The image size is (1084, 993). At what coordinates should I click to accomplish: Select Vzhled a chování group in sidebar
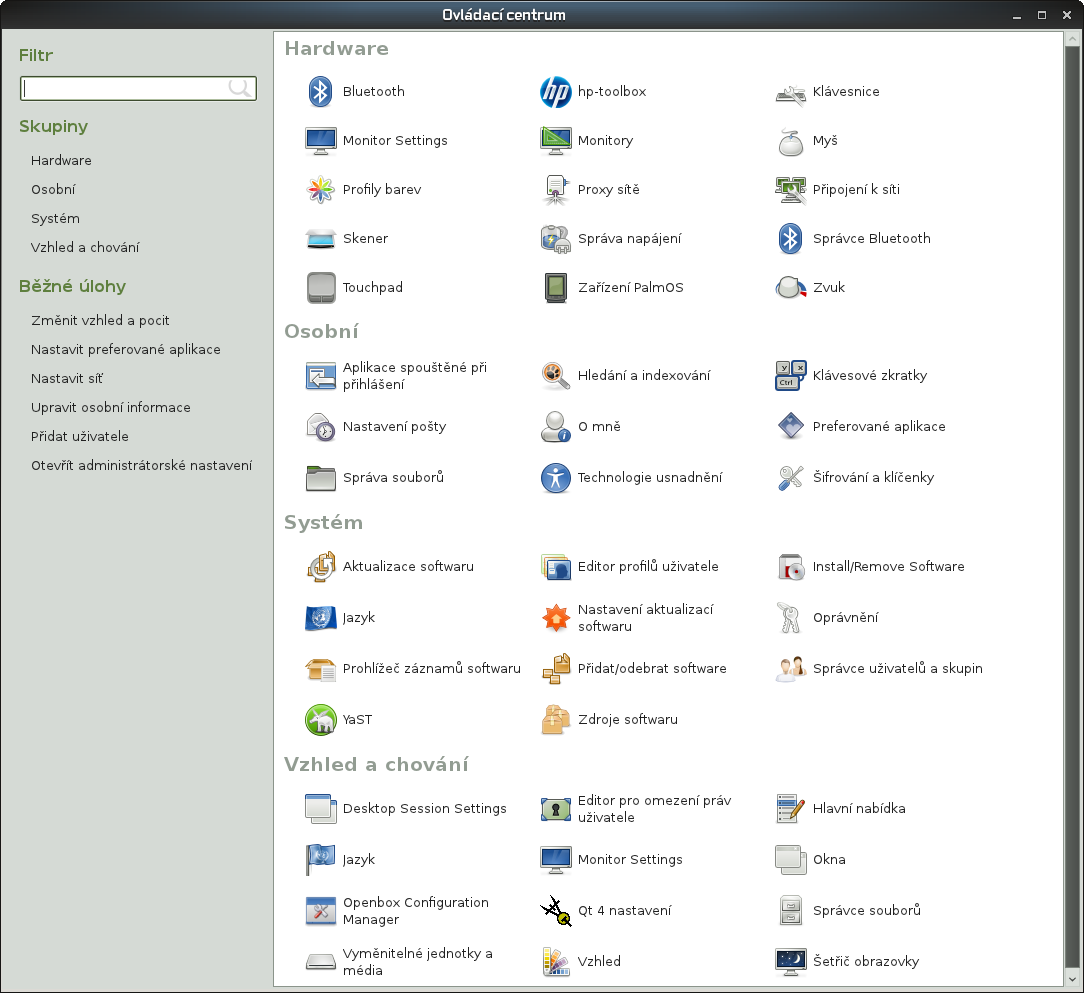click(x=85, y=247)
